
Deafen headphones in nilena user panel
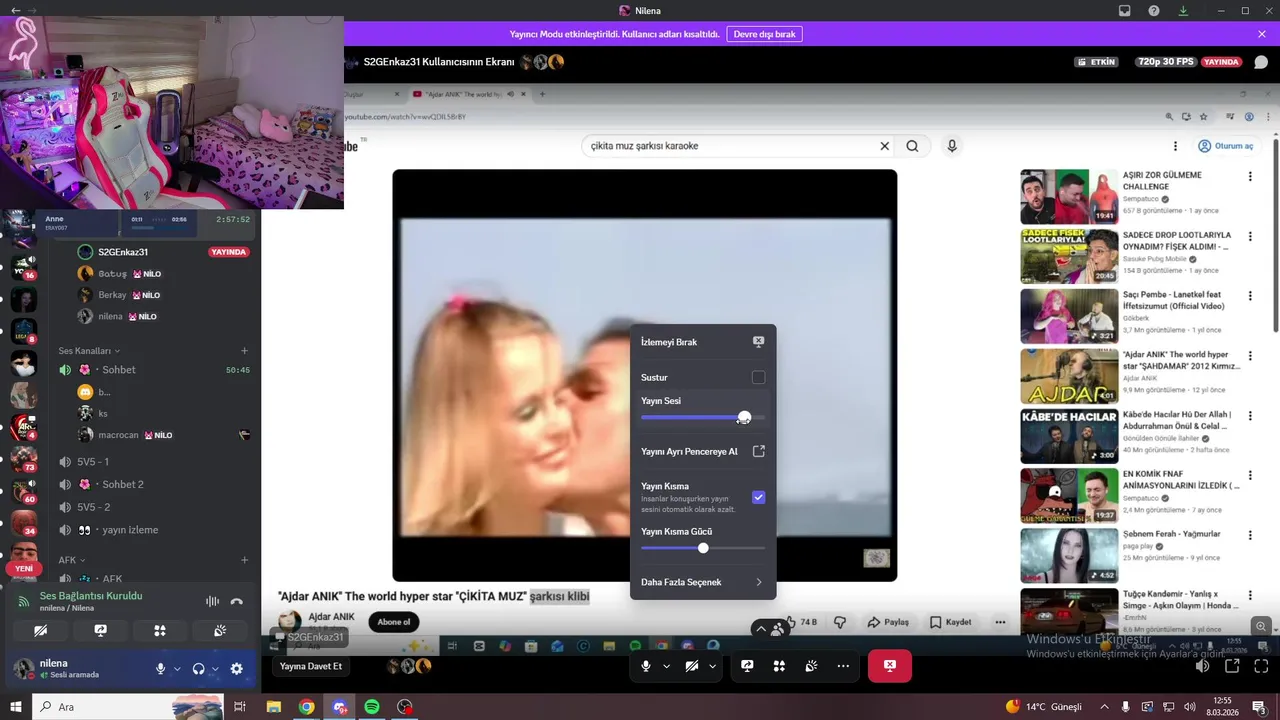tap(198, 669)
